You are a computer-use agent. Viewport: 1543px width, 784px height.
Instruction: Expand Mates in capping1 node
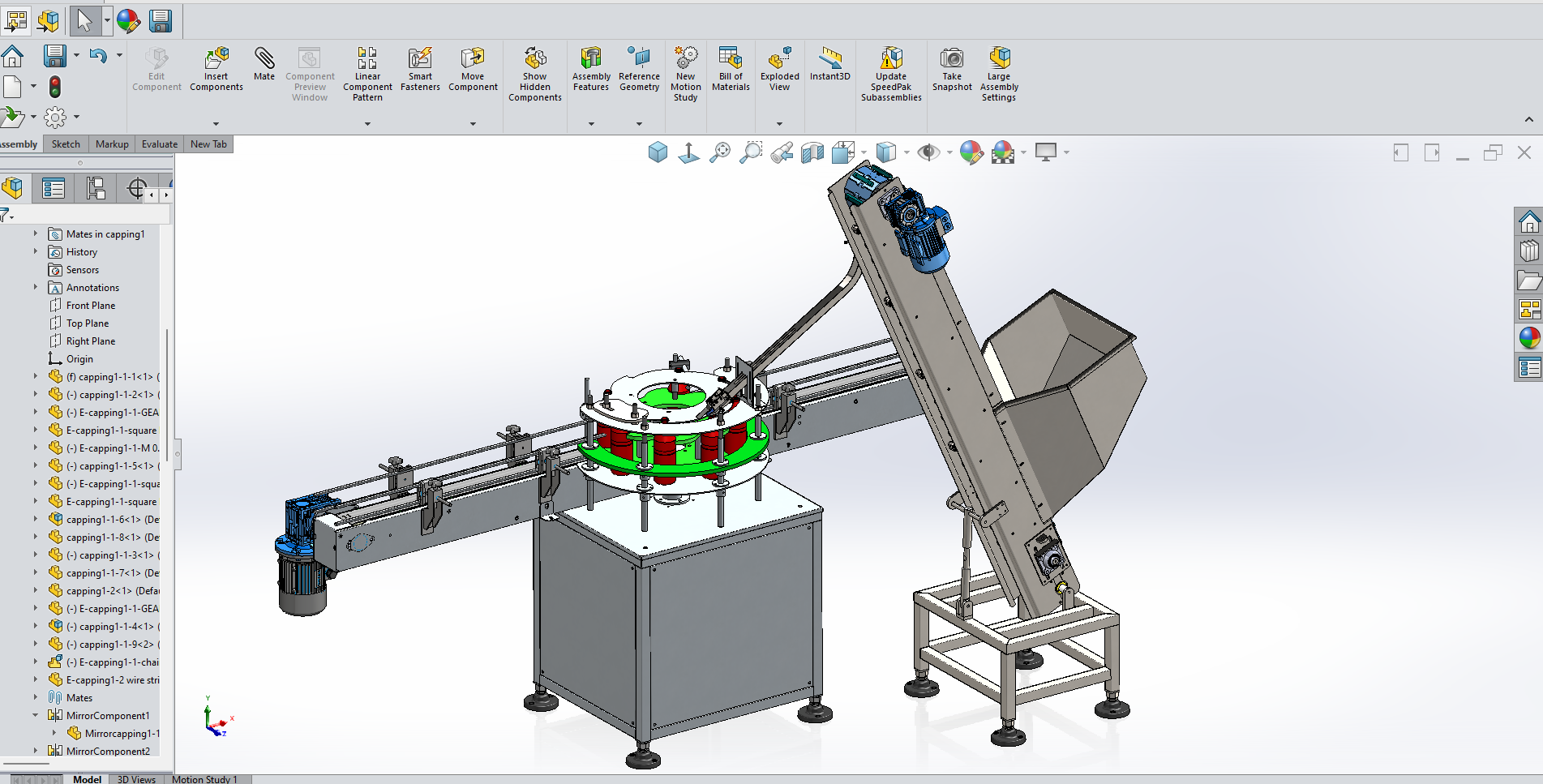pos(36,233)
